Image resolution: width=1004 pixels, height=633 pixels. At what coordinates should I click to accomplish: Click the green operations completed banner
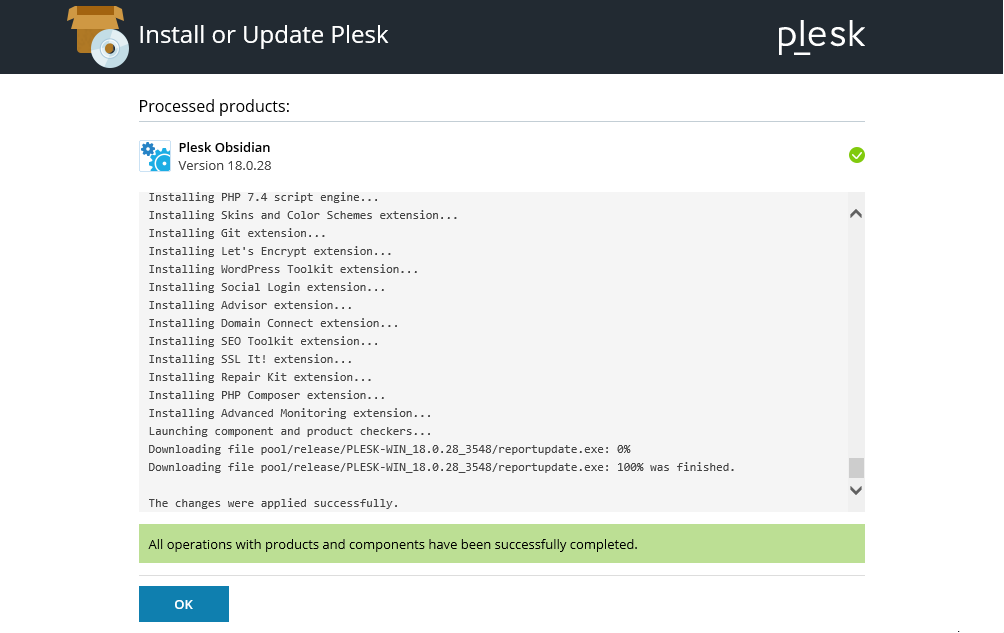tap(501, 544)
